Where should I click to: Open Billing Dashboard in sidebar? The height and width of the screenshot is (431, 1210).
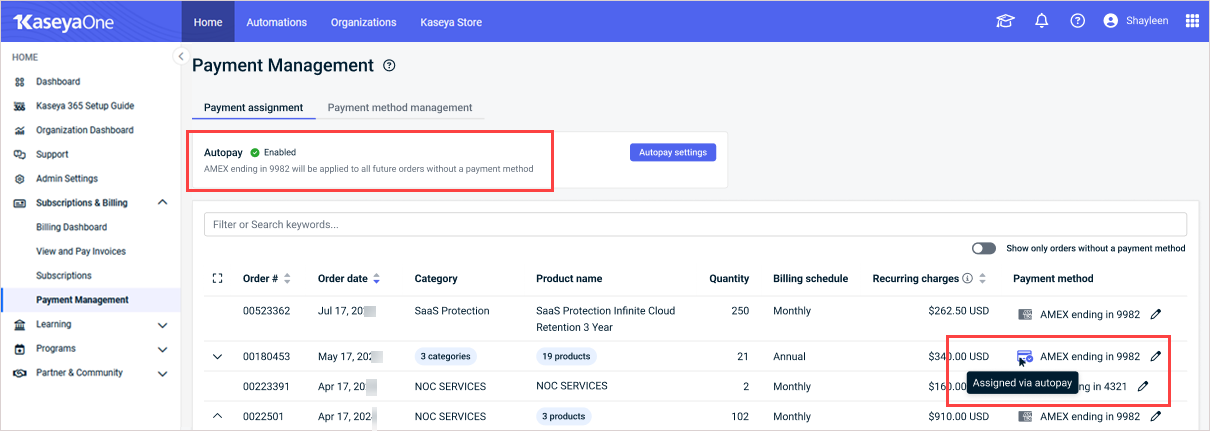click(71, 227)
